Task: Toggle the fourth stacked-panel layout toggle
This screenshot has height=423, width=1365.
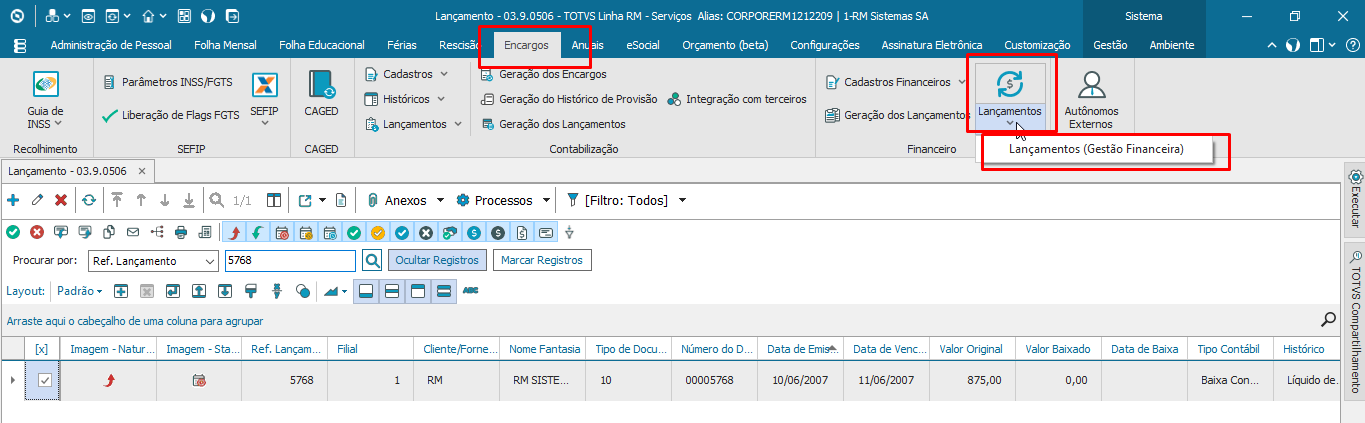Action: [443, 291]
